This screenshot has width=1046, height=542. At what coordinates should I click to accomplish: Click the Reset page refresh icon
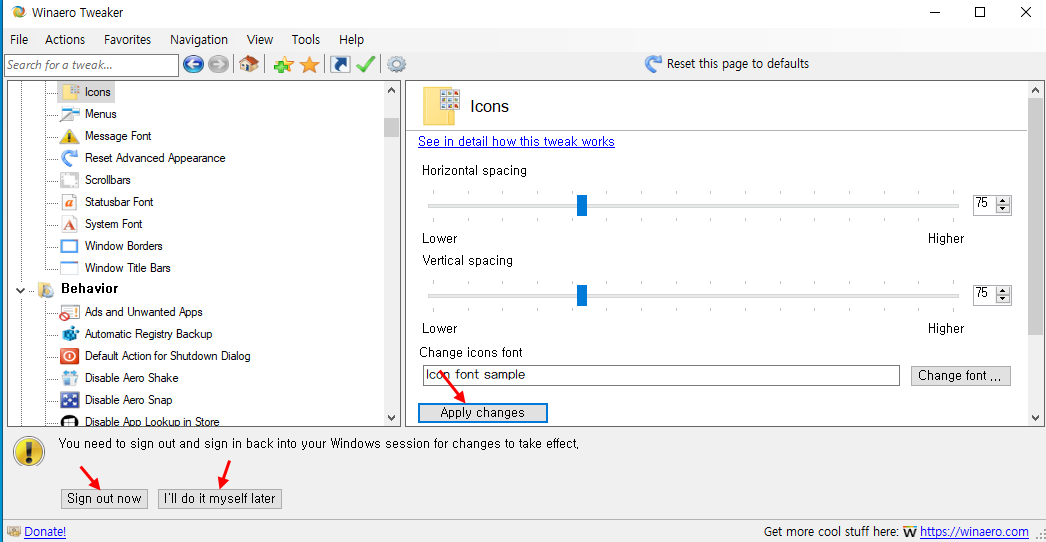[x=653, y=64]
